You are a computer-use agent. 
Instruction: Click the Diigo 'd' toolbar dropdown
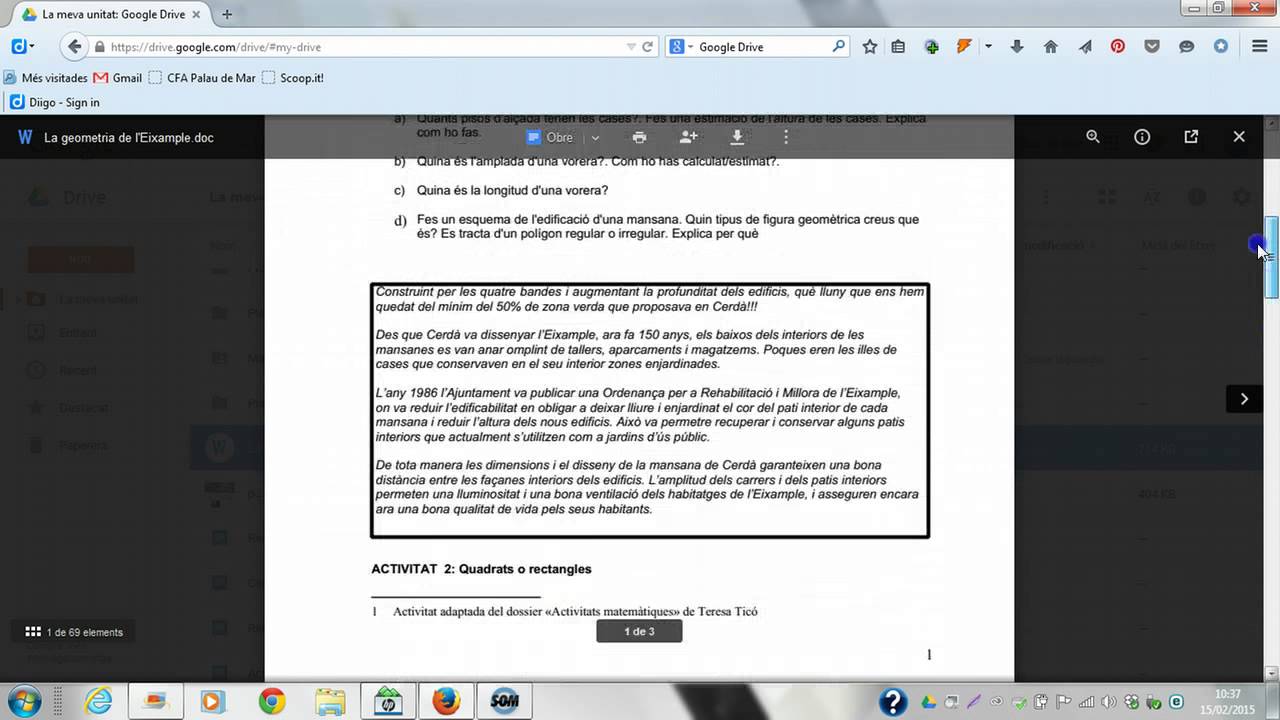(23, 46)
